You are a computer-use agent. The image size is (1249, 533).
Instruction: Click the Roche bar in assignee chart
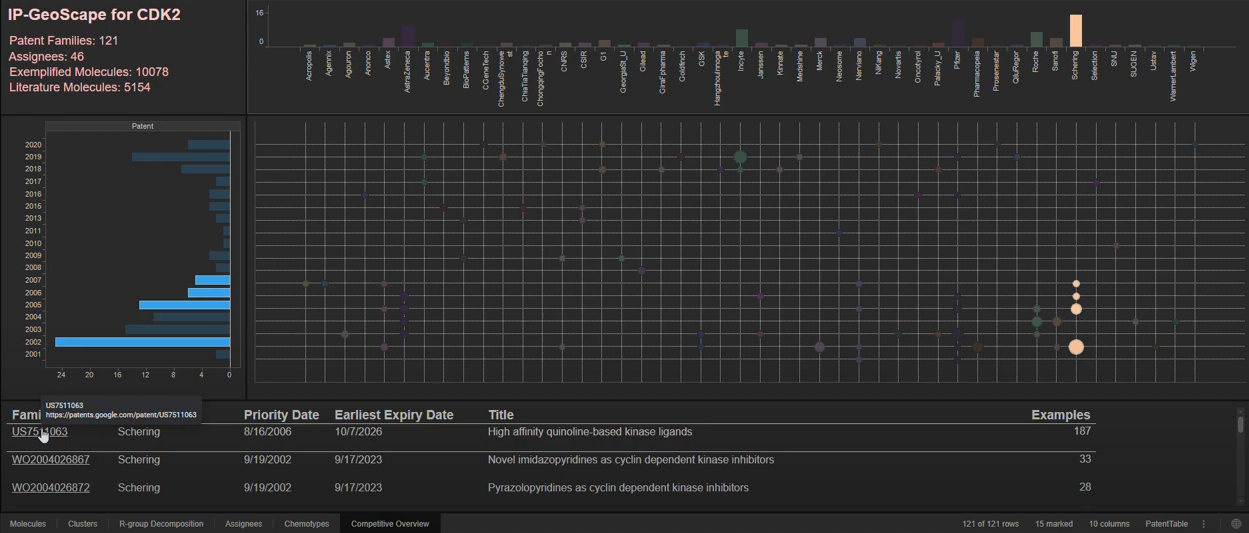(x=1037, y=40)
